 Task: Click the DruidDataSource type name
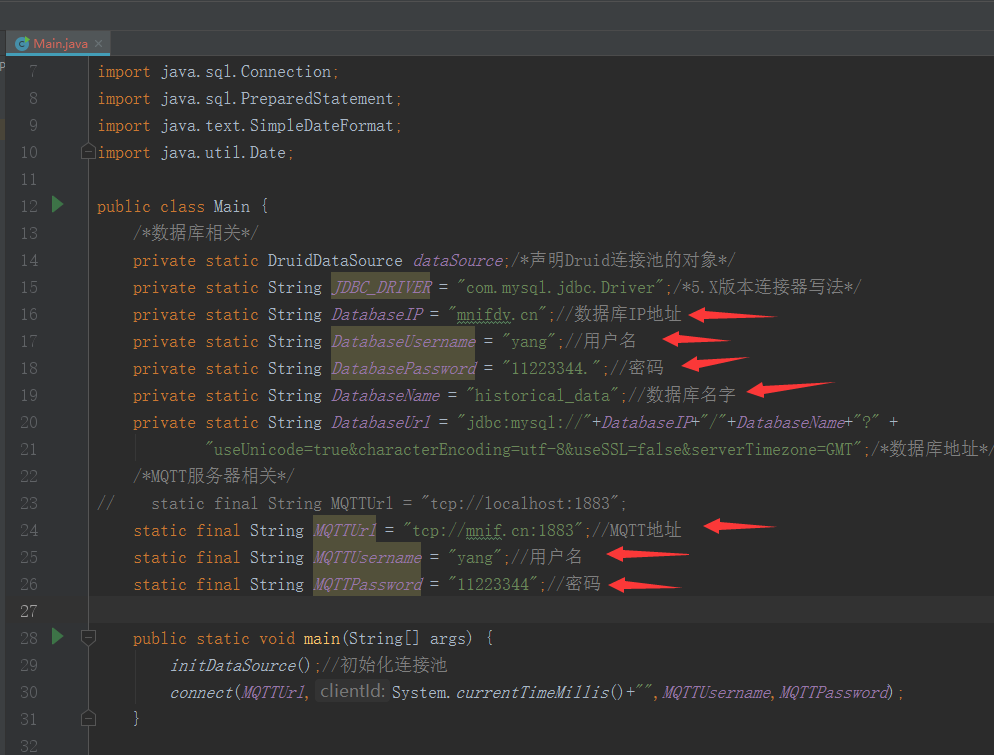click(x=335, y=261)
